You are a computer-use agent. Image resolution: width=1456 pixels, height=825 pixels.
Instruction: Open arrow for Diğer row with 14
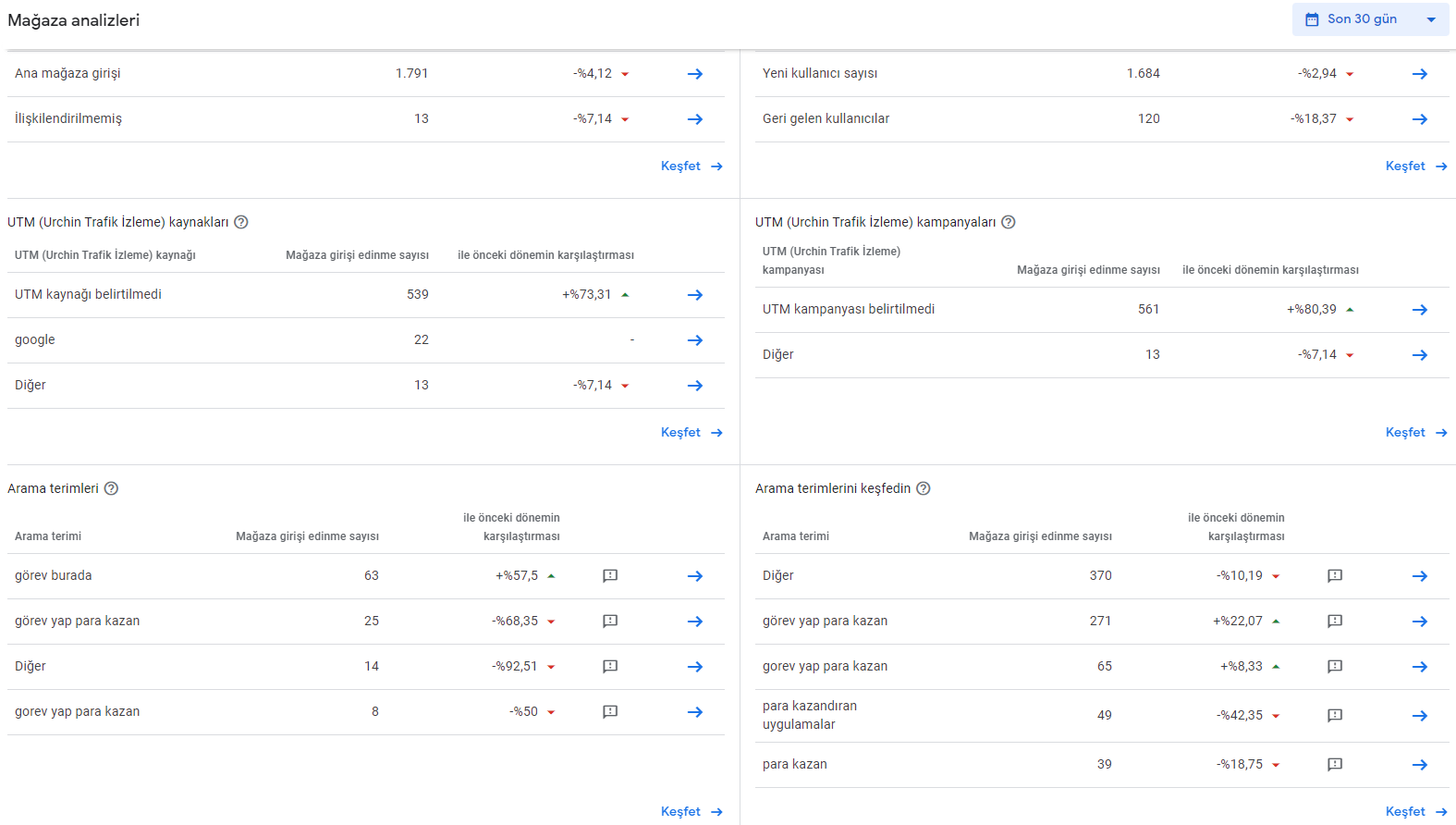click(695, 667)
